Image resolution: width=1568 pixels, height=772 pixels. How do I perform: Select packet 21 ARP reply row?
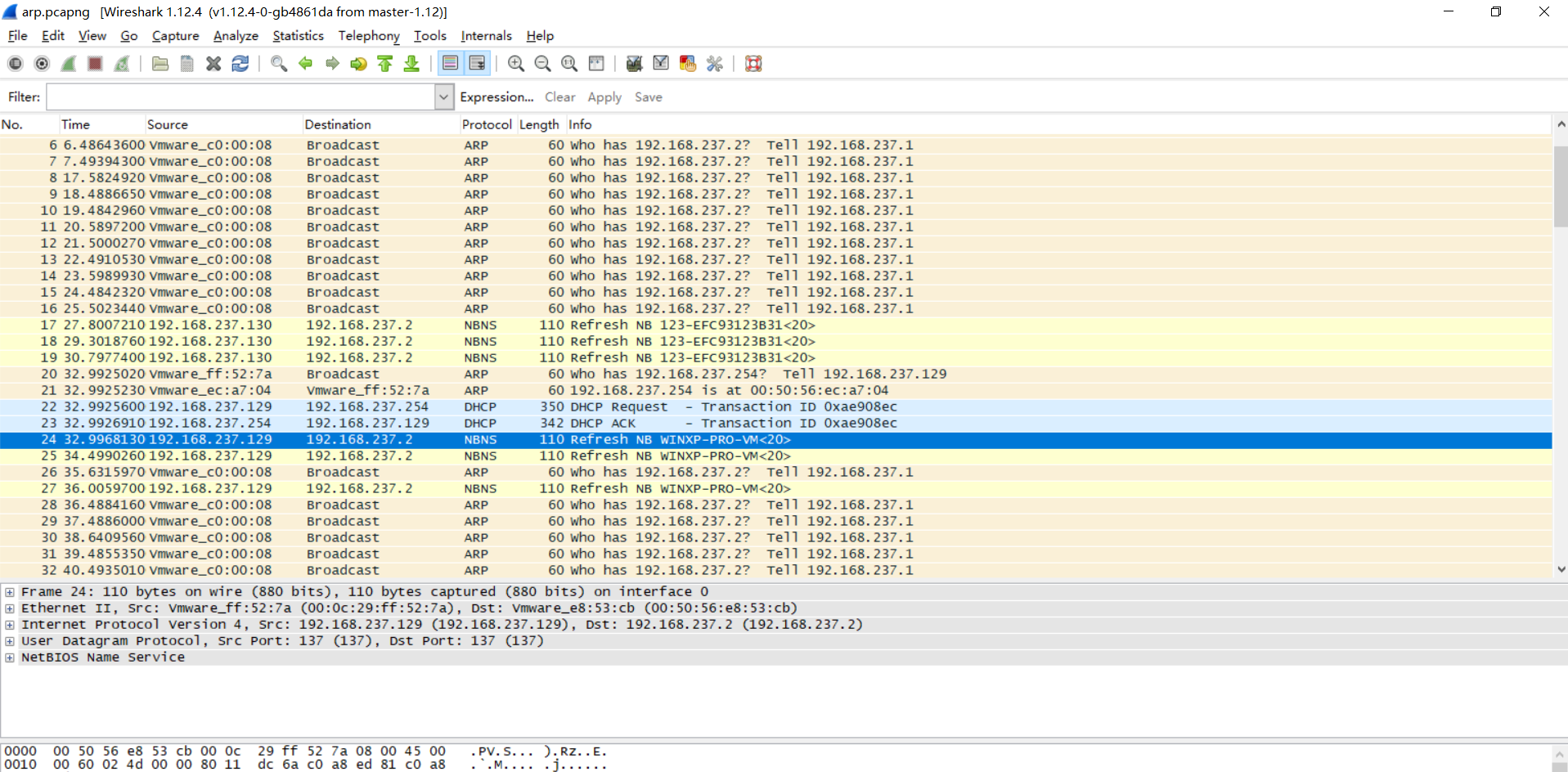(775, 391)
